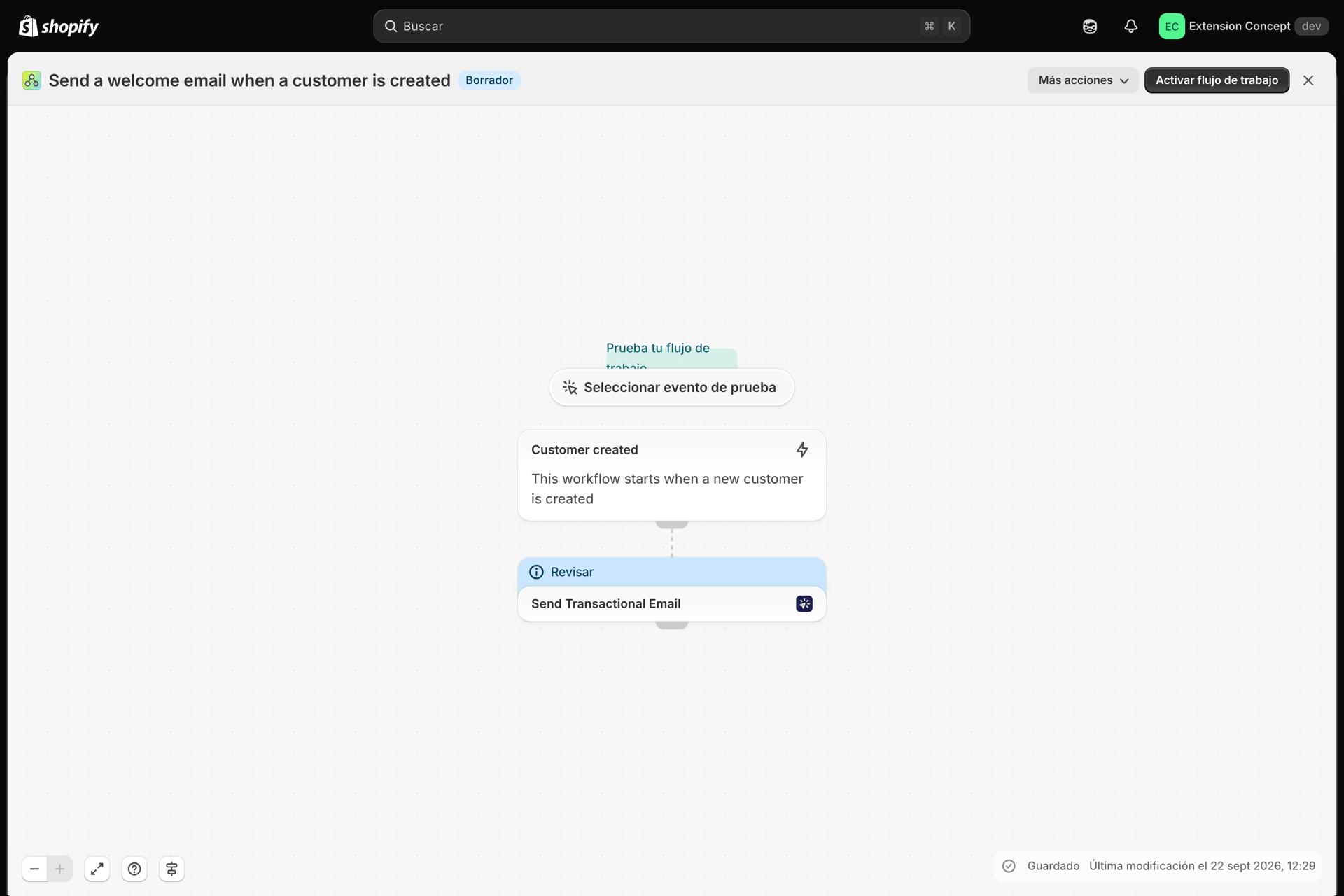1344x896 pixels.
Task: Zoom in the workflow canvas
Action: tap(60, 869)
